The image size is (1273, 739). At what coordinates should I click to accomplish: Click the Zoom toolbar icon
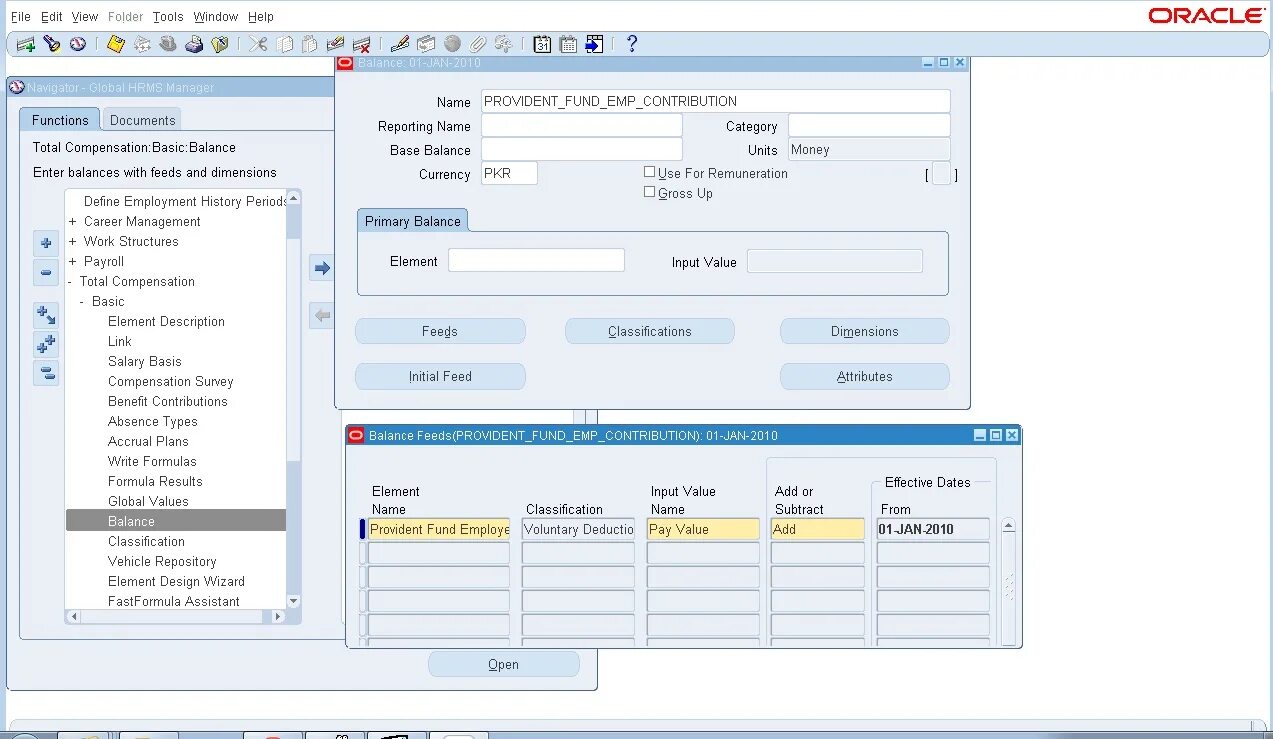[426, 44]
